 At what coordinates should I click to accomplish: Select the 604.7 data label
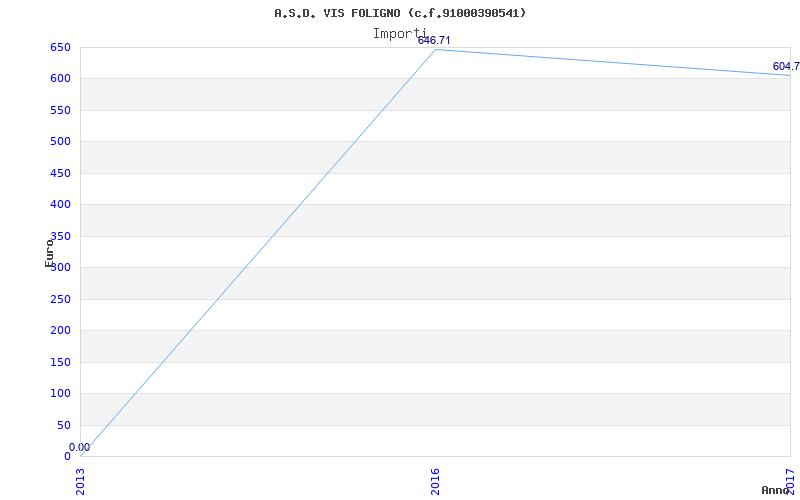pyautogui.click(x=786, y=66)
